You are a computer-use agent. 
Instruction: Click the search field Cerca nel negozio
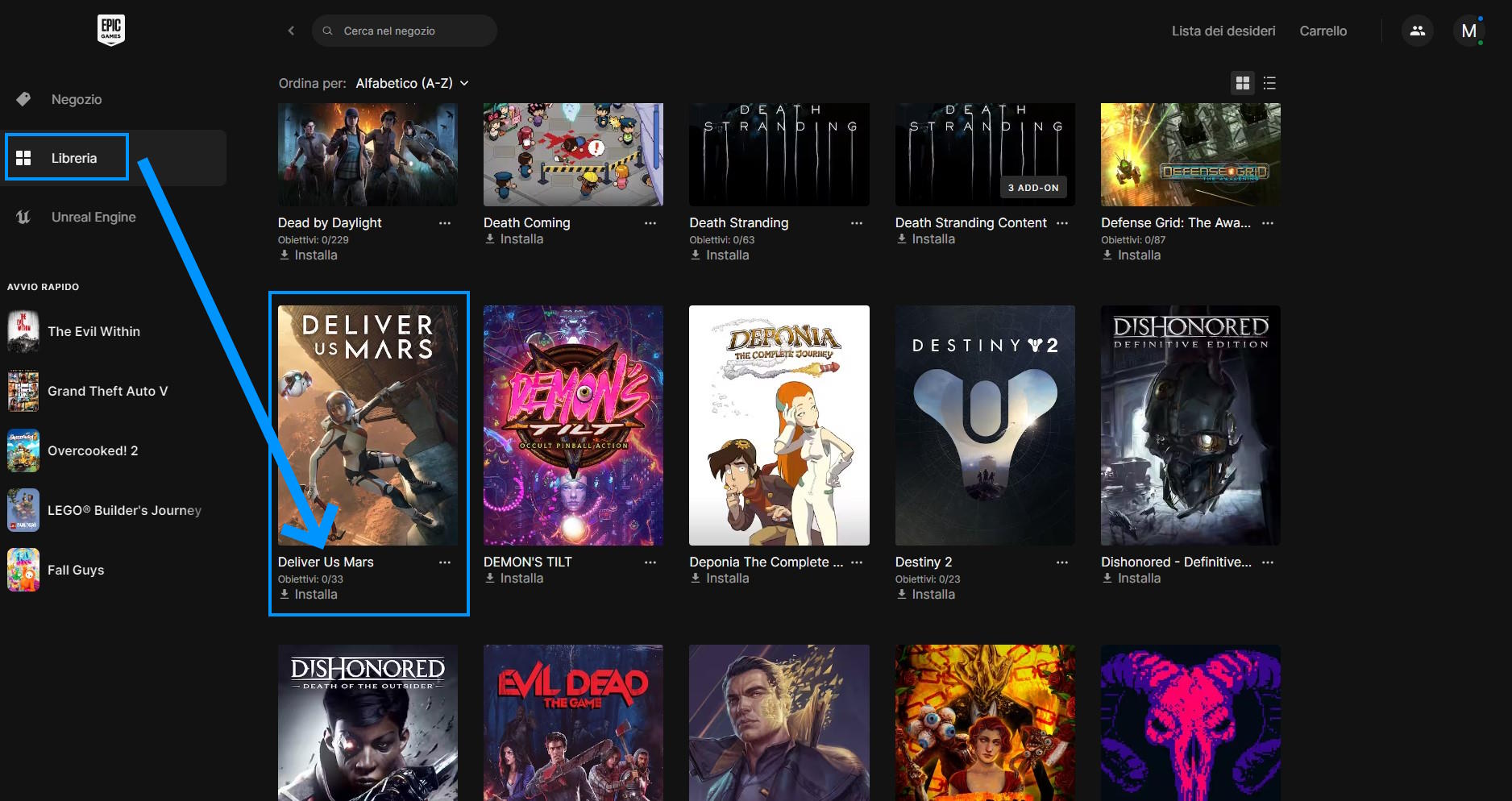(x=404, y=31)
